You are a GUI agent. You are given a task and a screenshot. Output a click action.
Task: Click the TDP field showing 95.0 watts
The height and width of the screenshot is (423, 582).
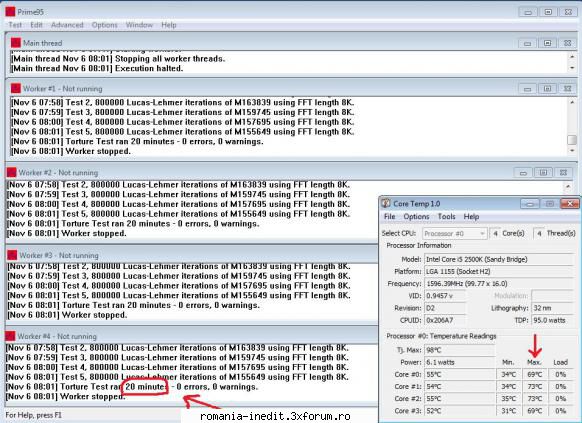(553, 321)
